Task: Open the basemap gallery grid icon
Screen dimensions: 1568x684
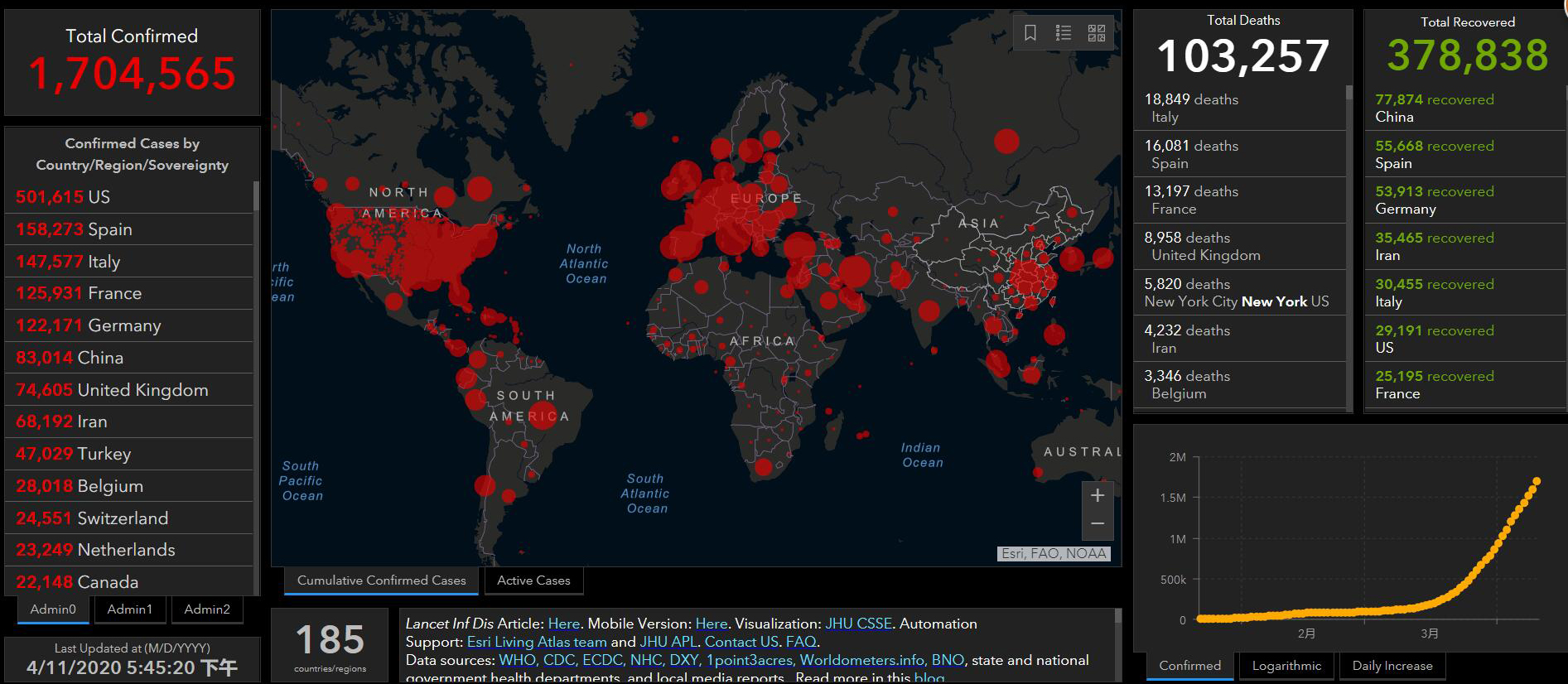Action: click(x=1097, y=33)
